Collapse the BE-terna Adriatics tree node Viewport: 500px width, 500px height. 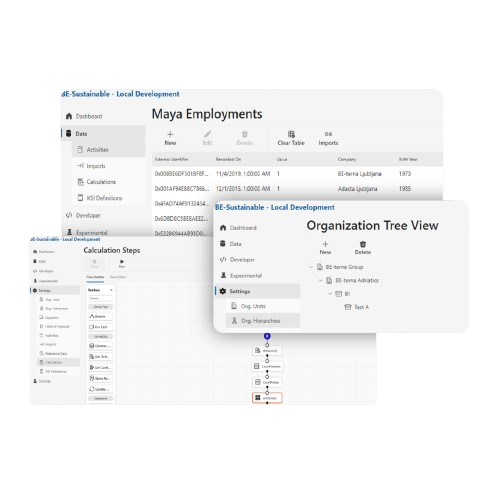321,280
